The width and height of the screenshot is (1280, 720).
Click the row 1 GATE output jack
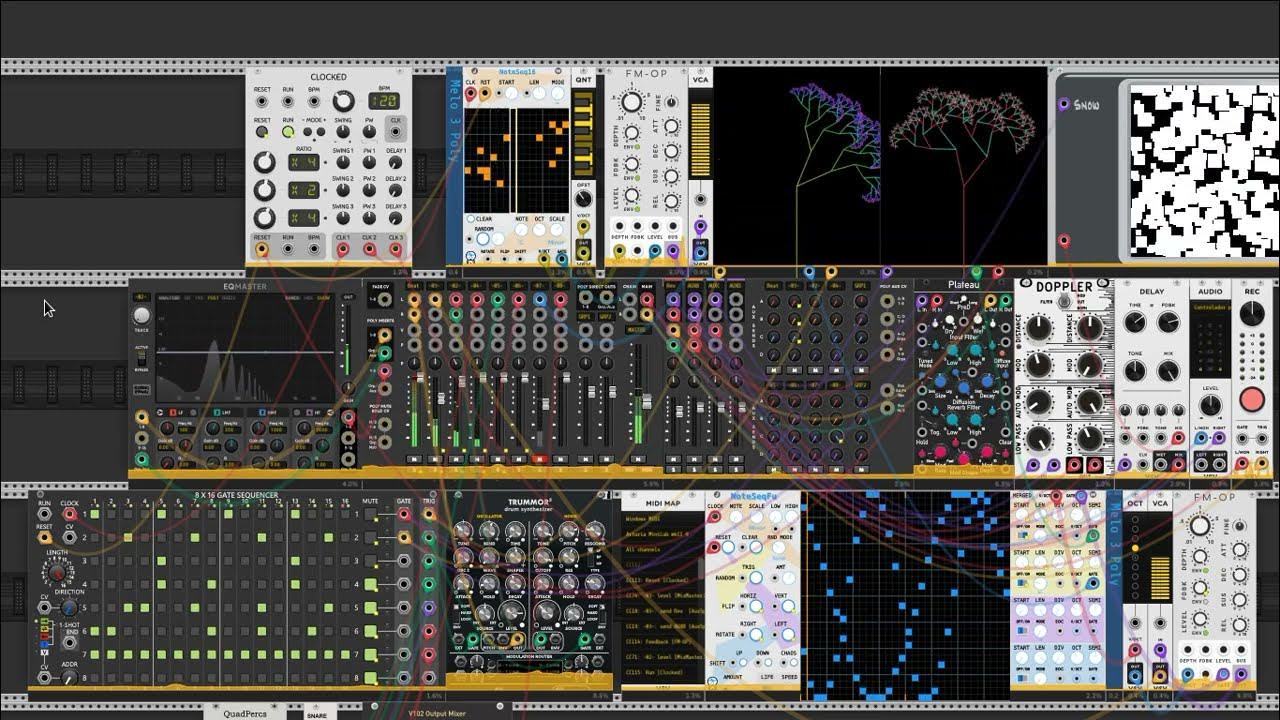coord(404,514)
